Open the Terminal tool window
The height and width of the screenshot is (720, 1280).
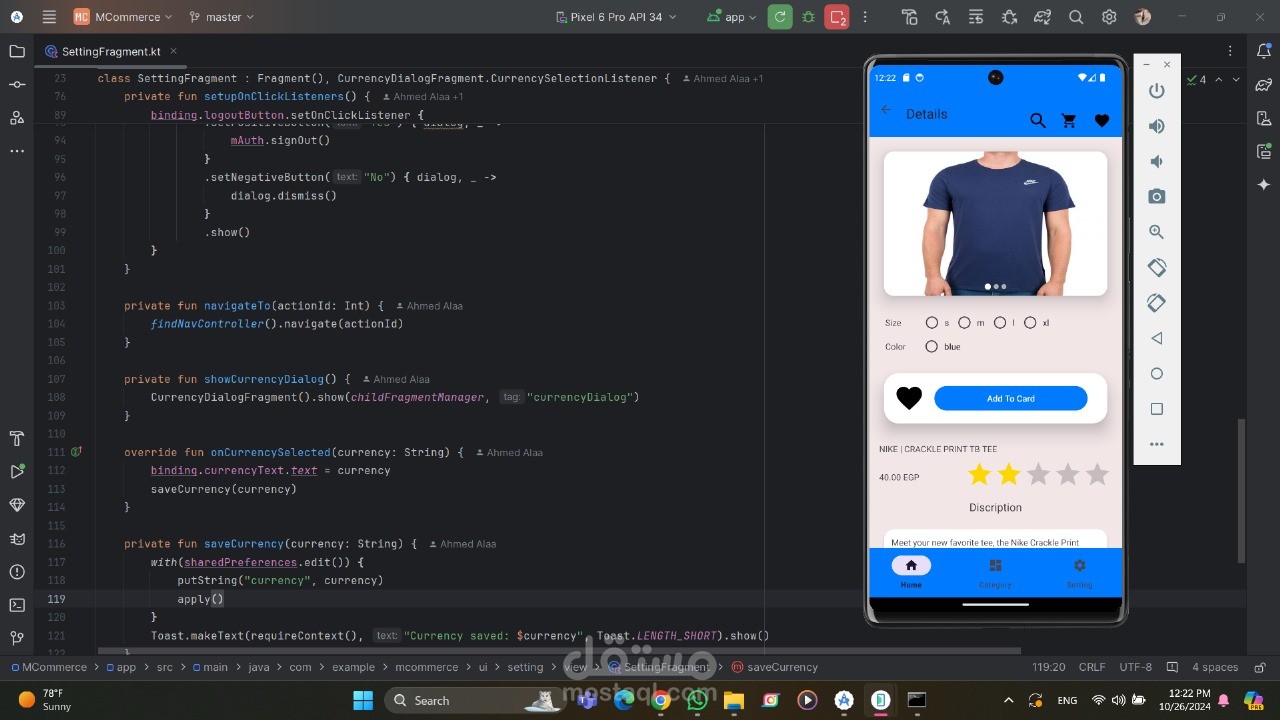(x=17, y=605)
